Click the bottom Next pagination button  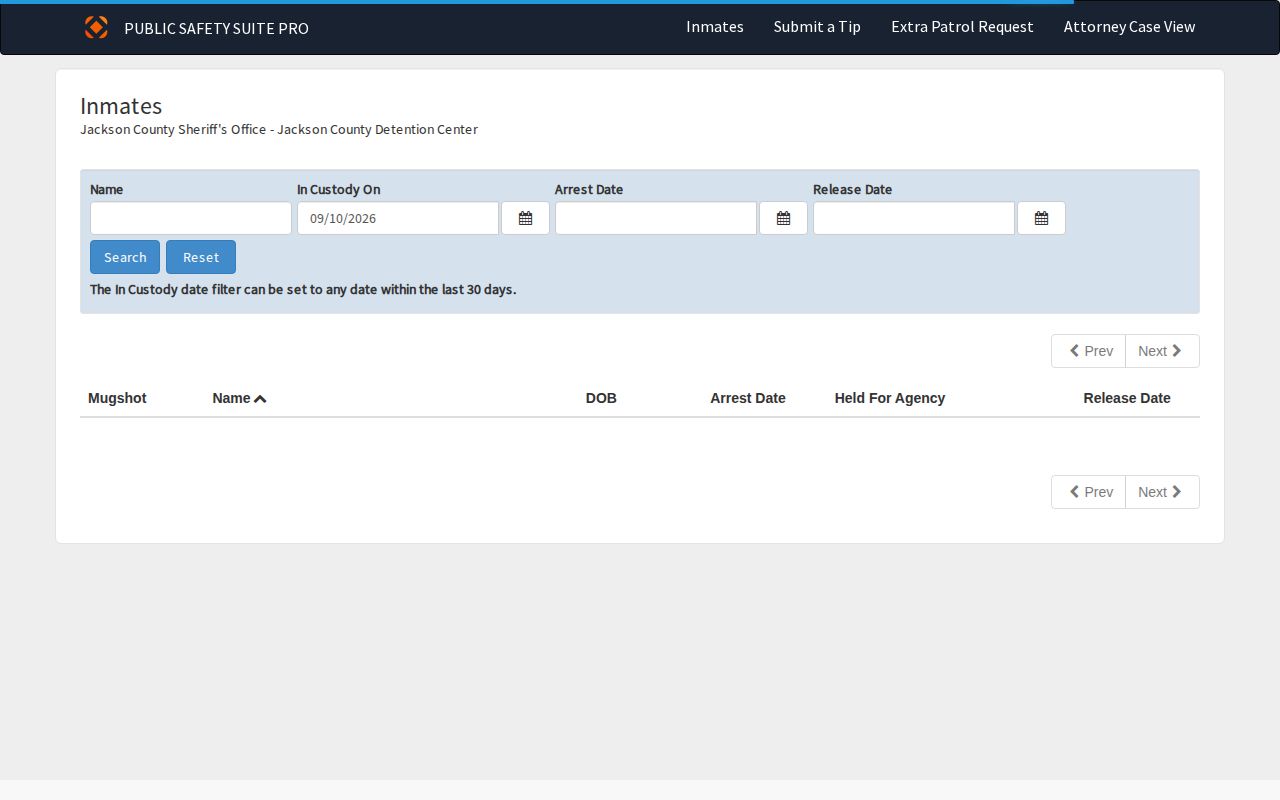click(1162, 492)
